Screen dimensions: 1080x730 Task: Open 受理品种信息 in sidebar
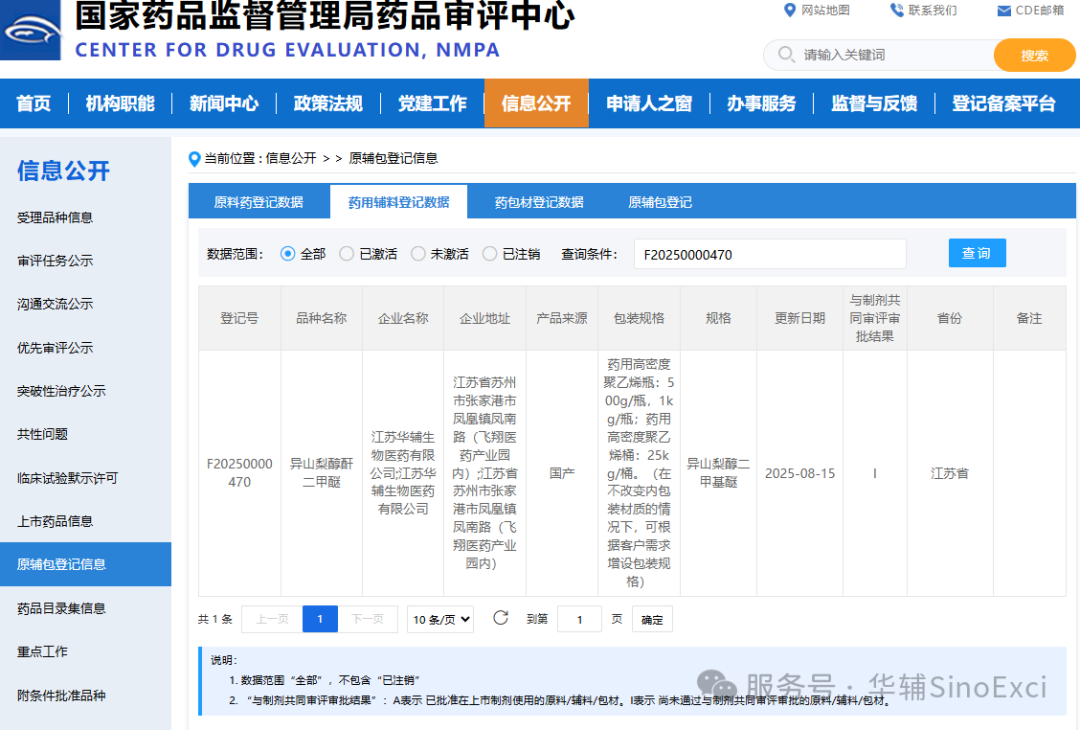coord(55,218)
